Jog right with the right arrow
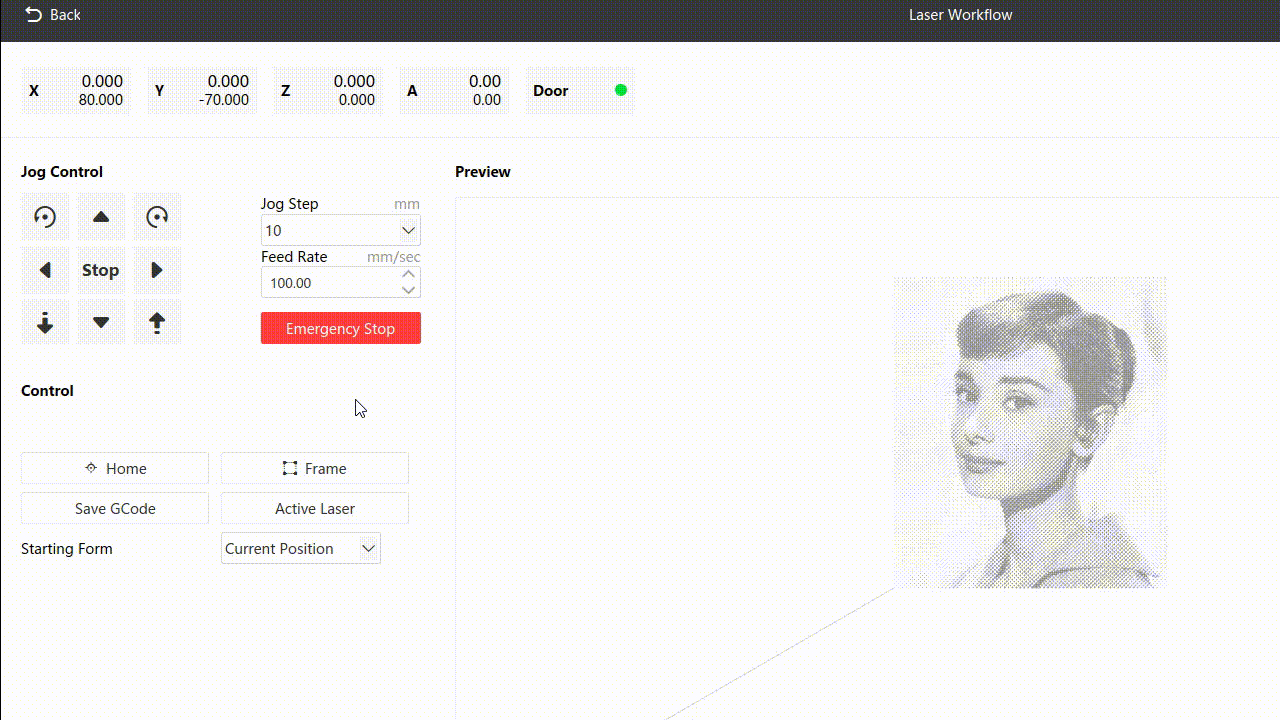The height and width of the screenshot is (720, 1280). (157, 270)
